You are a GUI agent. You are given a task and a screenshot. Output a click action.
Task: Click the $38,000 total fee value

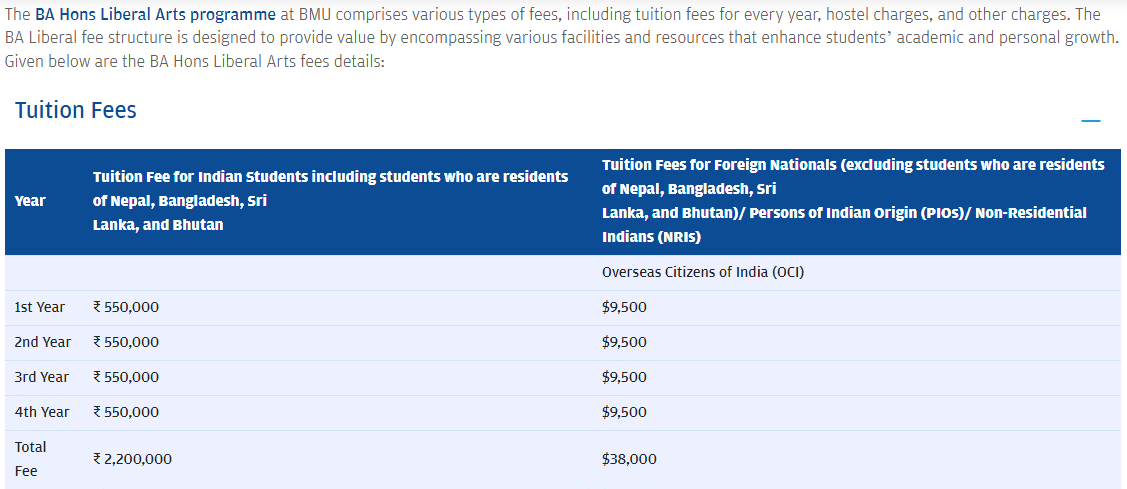point(629,459)
